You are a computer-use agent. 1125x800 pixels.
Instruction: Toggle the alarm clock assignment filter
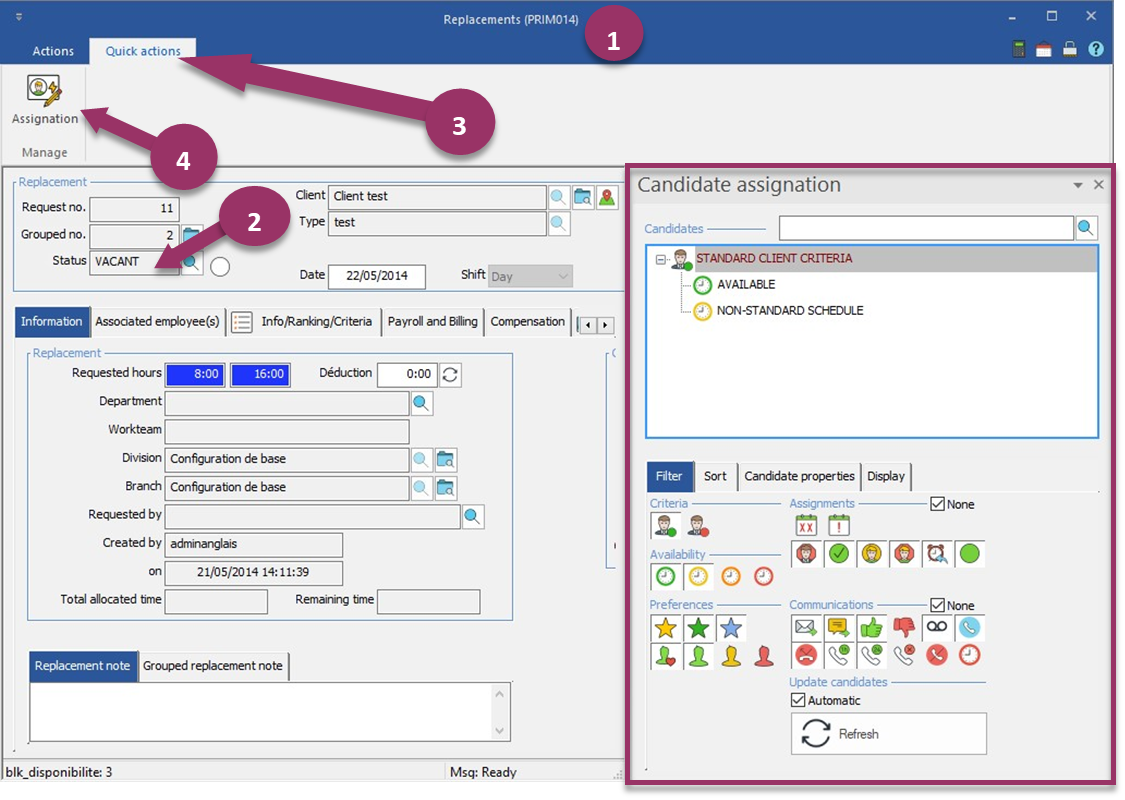click(x=936, y=554)
